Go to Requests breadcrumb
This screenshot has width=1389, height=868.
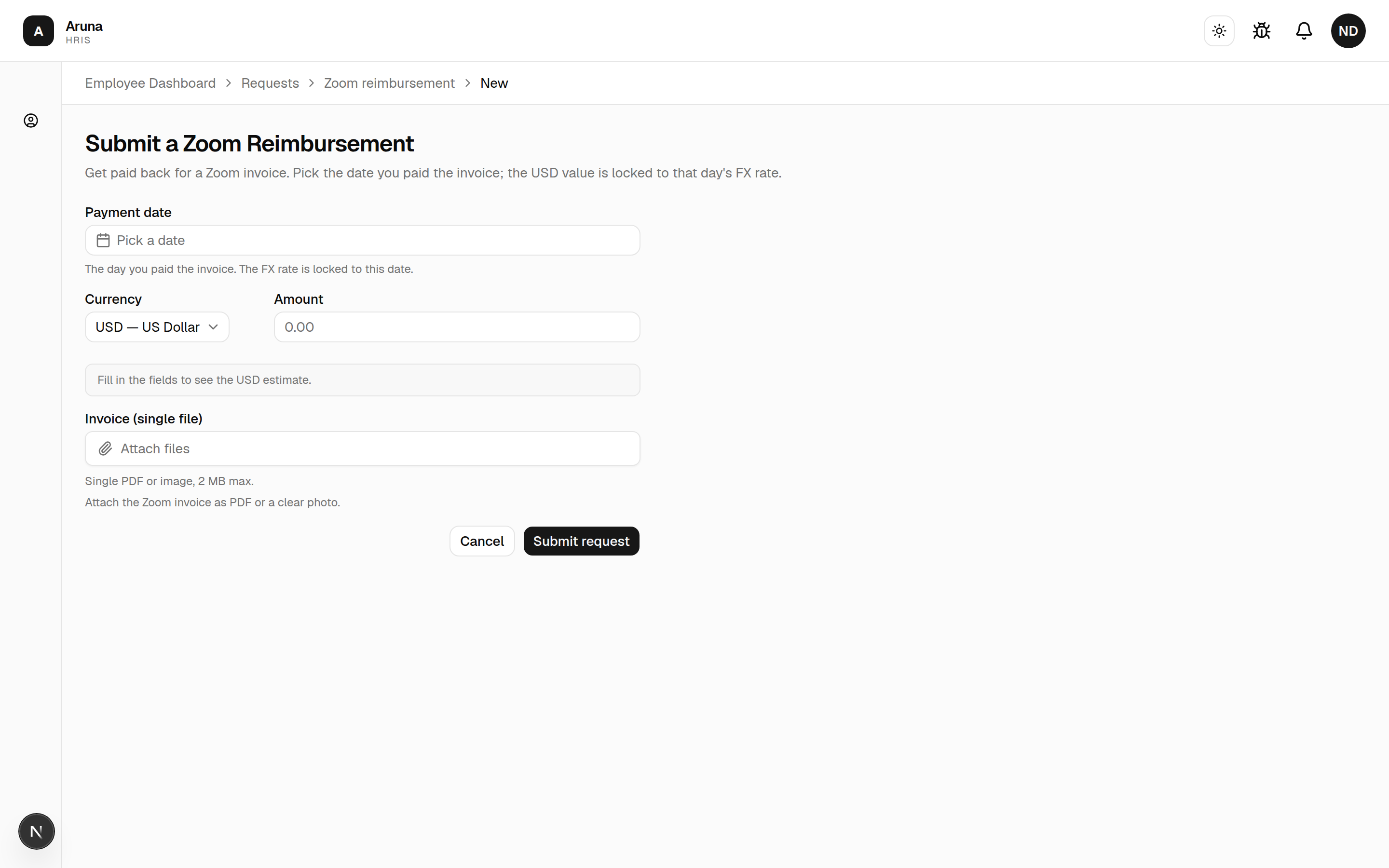click(x=270, y=83)
